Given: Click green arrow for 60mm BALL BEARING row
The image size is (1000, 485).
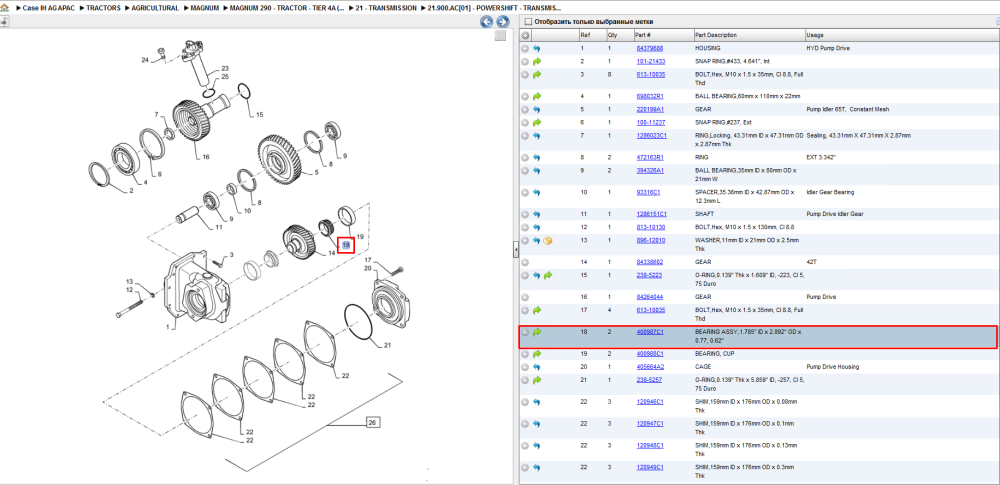Looking at the screenshot, I should tap(536, 96).
